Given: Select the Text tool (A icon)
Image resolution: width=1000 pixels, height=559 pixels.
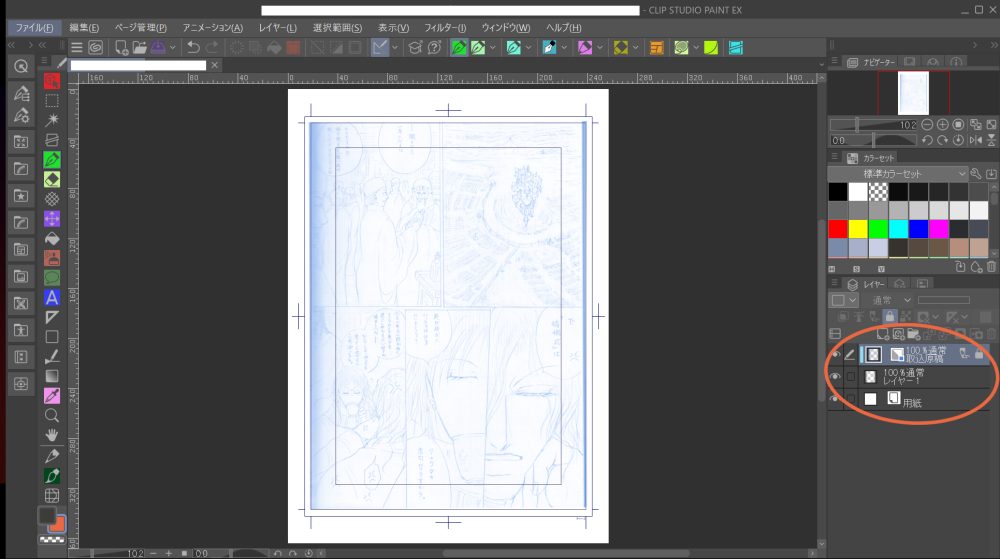Looking at the screenshot, I should (x=52, y=297).
